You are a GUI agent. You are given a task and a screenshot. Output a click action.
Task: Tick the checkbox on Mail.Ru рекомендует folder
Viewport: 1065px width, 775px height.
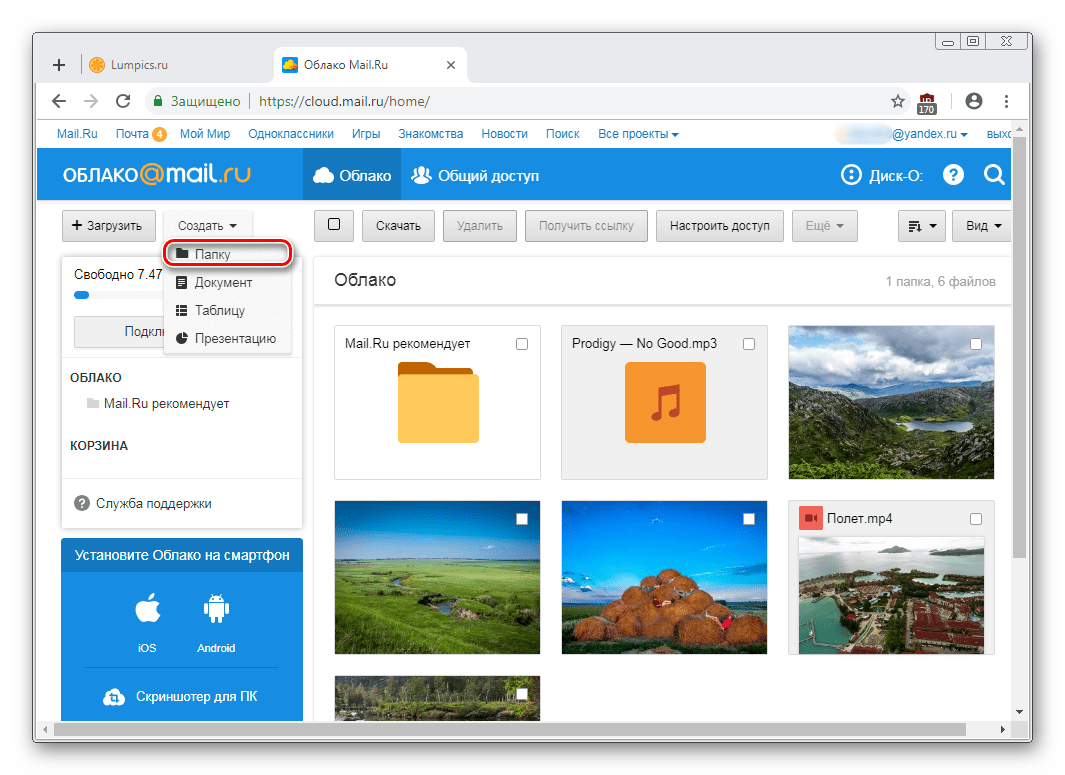[x=522, y=344]
